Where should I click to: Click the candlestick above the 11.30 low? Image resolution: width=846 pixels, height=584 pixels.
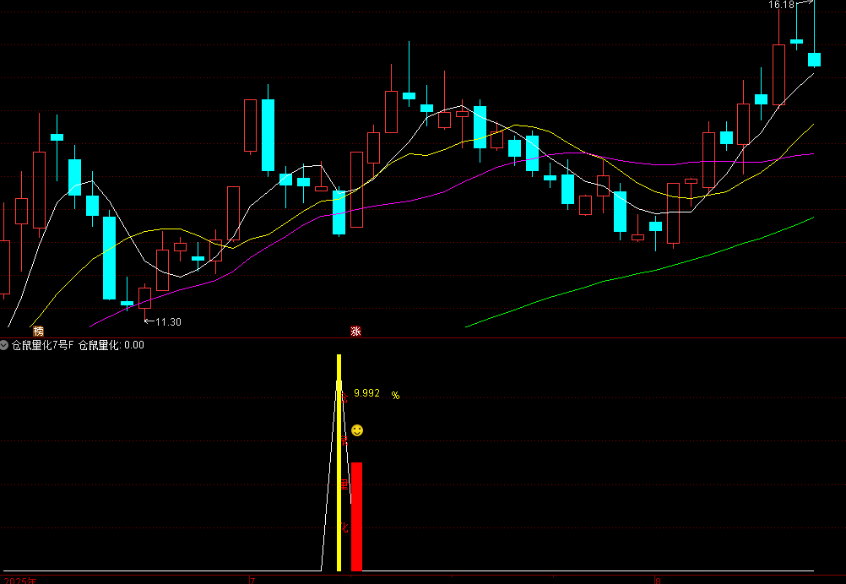point(144,298)
